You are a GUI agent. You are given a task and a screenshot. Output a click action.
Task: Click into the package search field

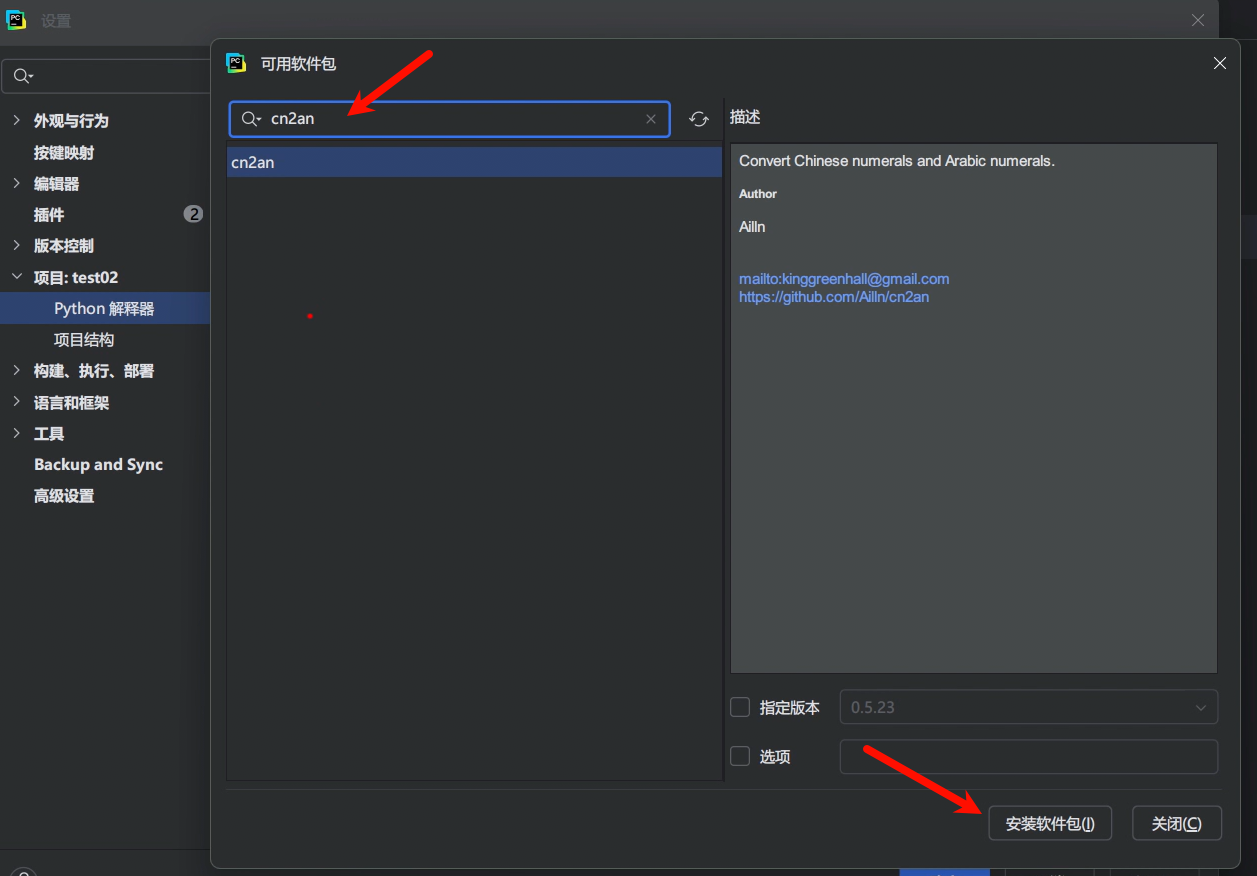(450, 119)
